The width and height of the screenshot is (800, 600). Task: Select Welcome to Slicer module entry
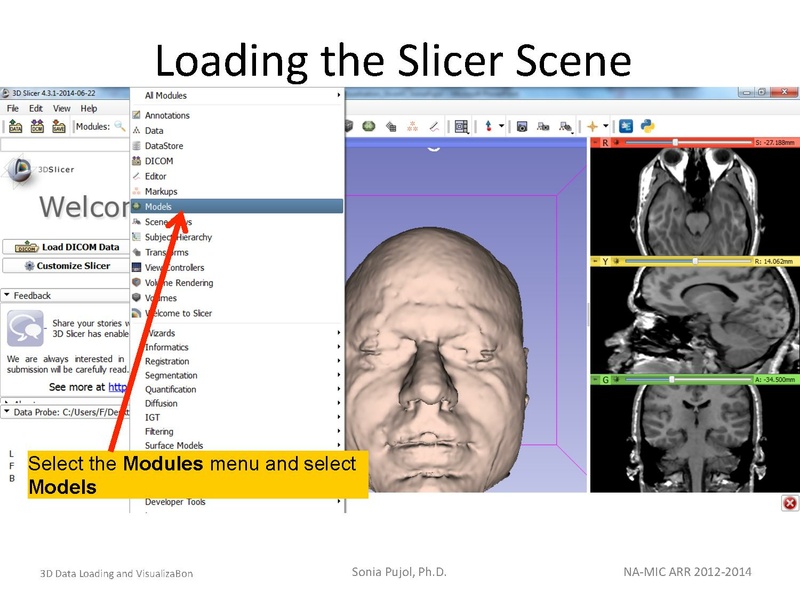(x=237, y=313)
